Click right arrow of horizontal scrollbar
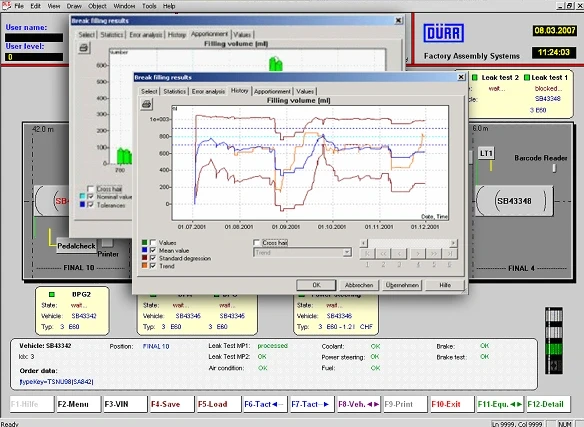This screenshot has height=427, width=584. pos(453,243)
